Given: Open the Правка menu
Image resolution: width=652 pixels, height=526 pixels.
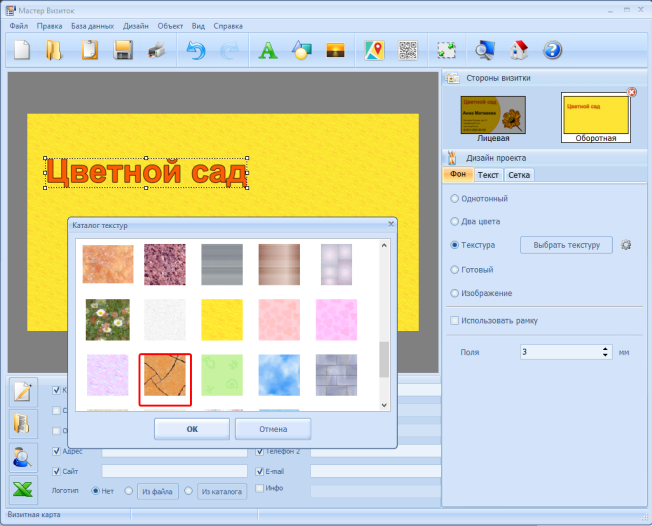Looking at the screenshot, I should (49, 26).
